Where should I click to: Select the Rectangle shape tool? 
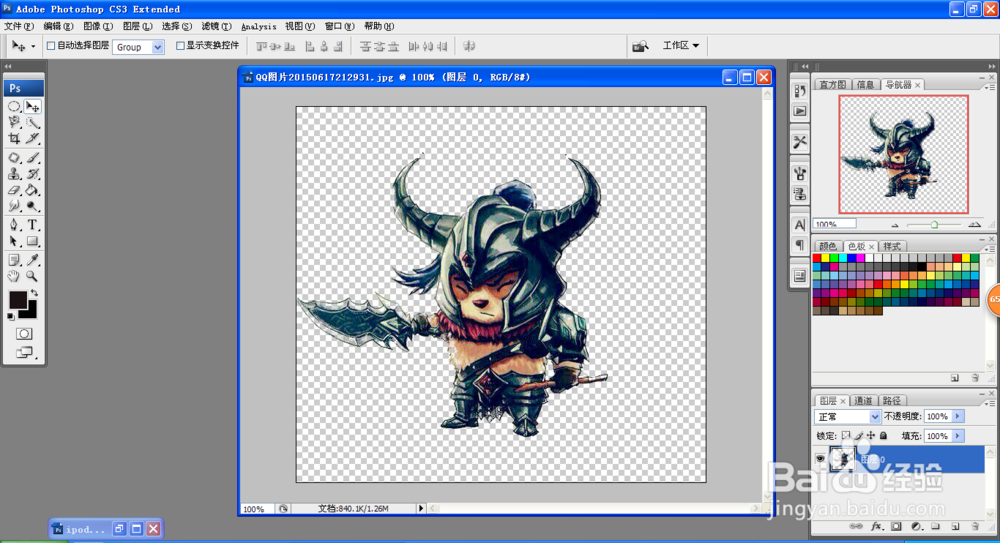(33, 241)
